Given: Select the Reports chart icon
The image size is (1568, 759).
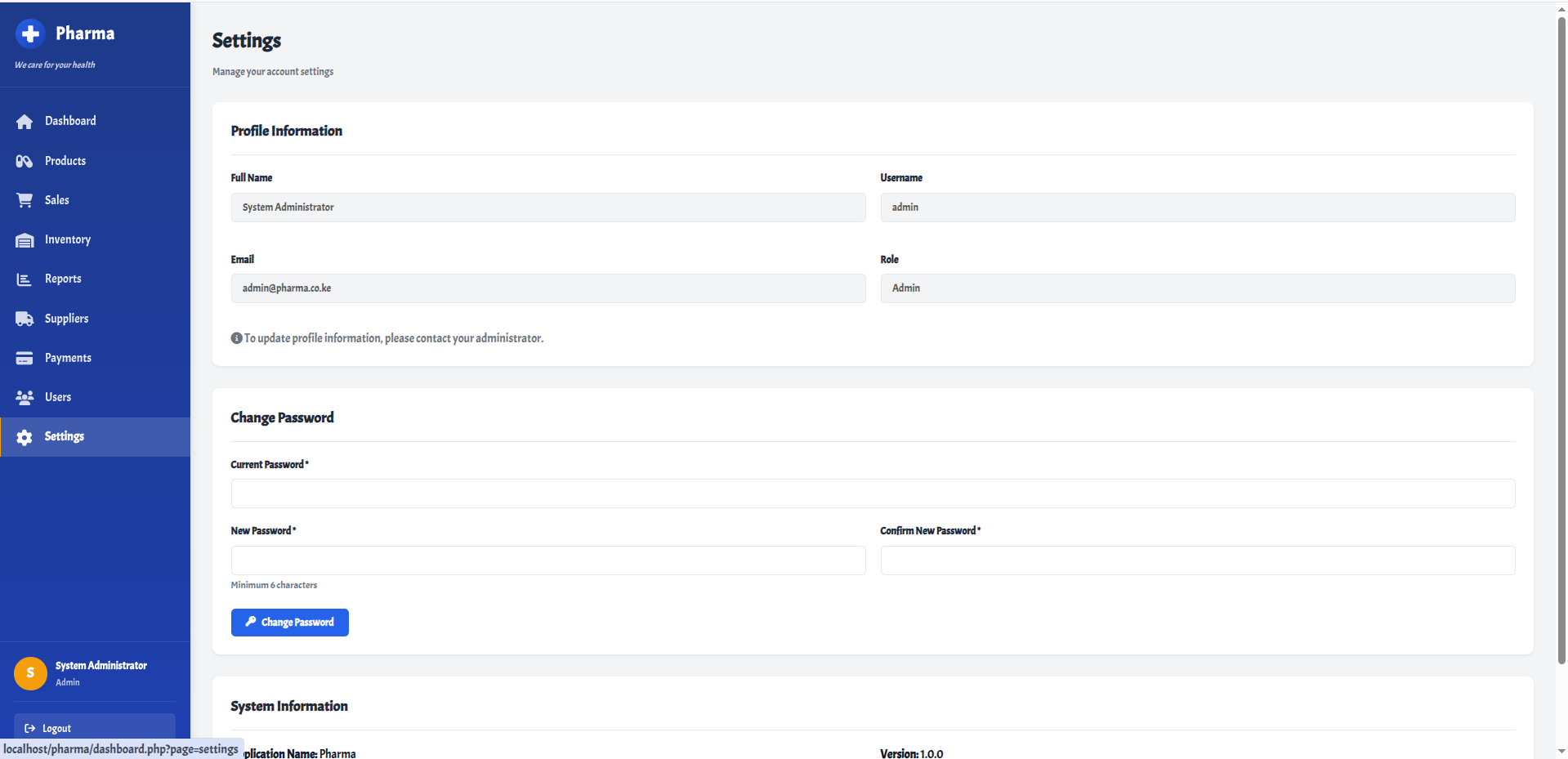Looking at the screenshot, I should 25,279.
